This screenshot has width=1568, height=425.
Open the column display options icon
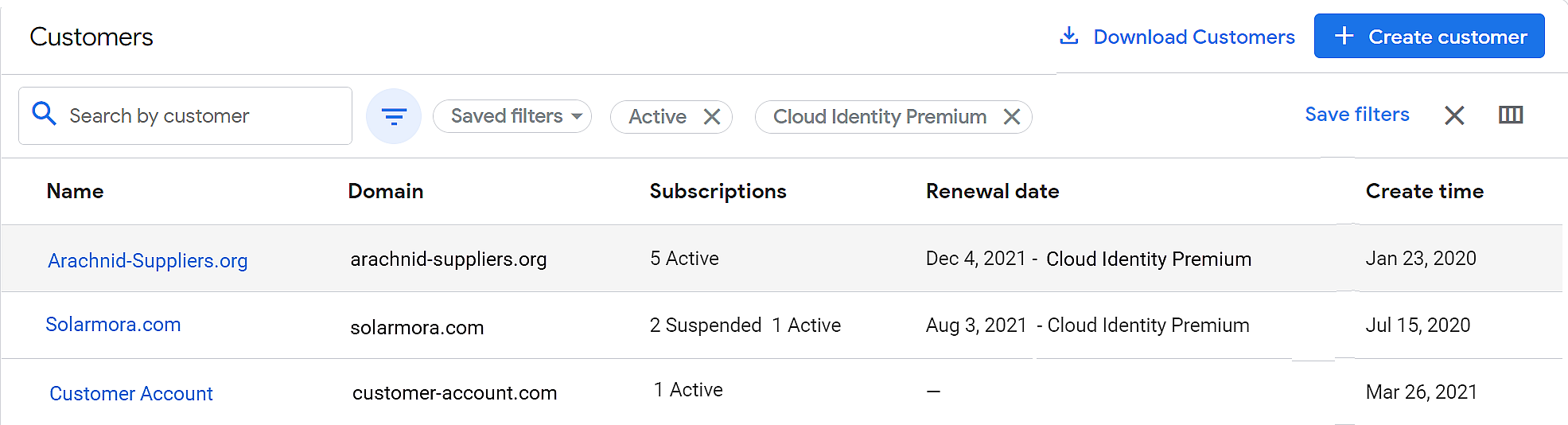(x=1510, y=115)
